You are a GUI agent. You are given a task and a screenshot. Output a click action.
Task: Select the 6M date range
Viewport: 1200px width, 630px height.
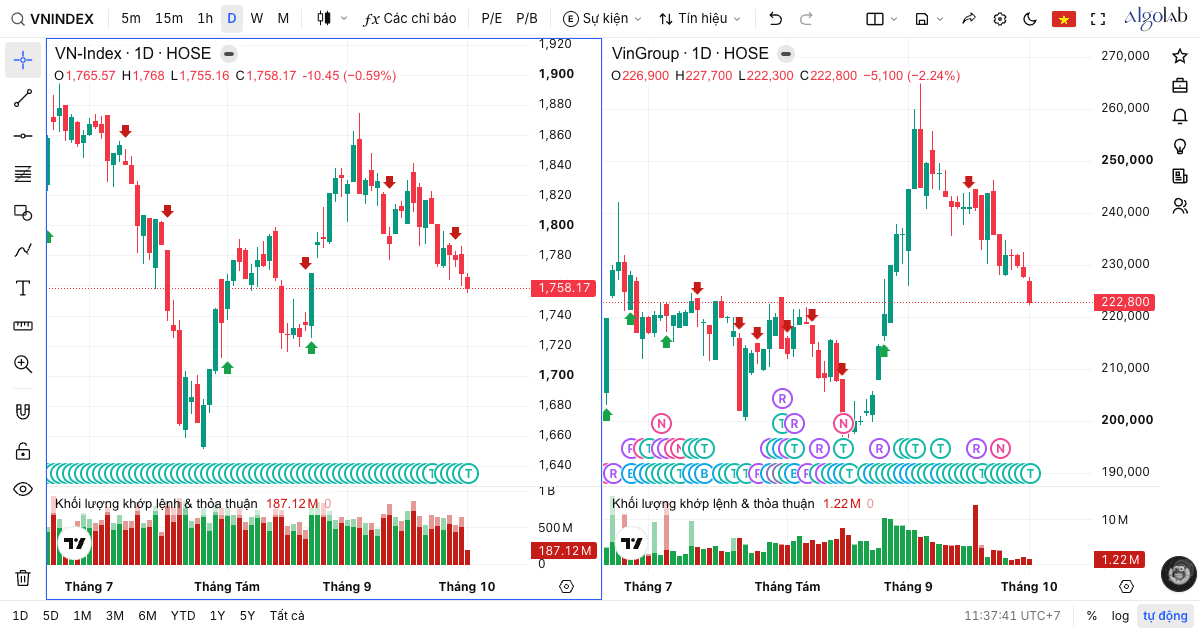[147, 616]
